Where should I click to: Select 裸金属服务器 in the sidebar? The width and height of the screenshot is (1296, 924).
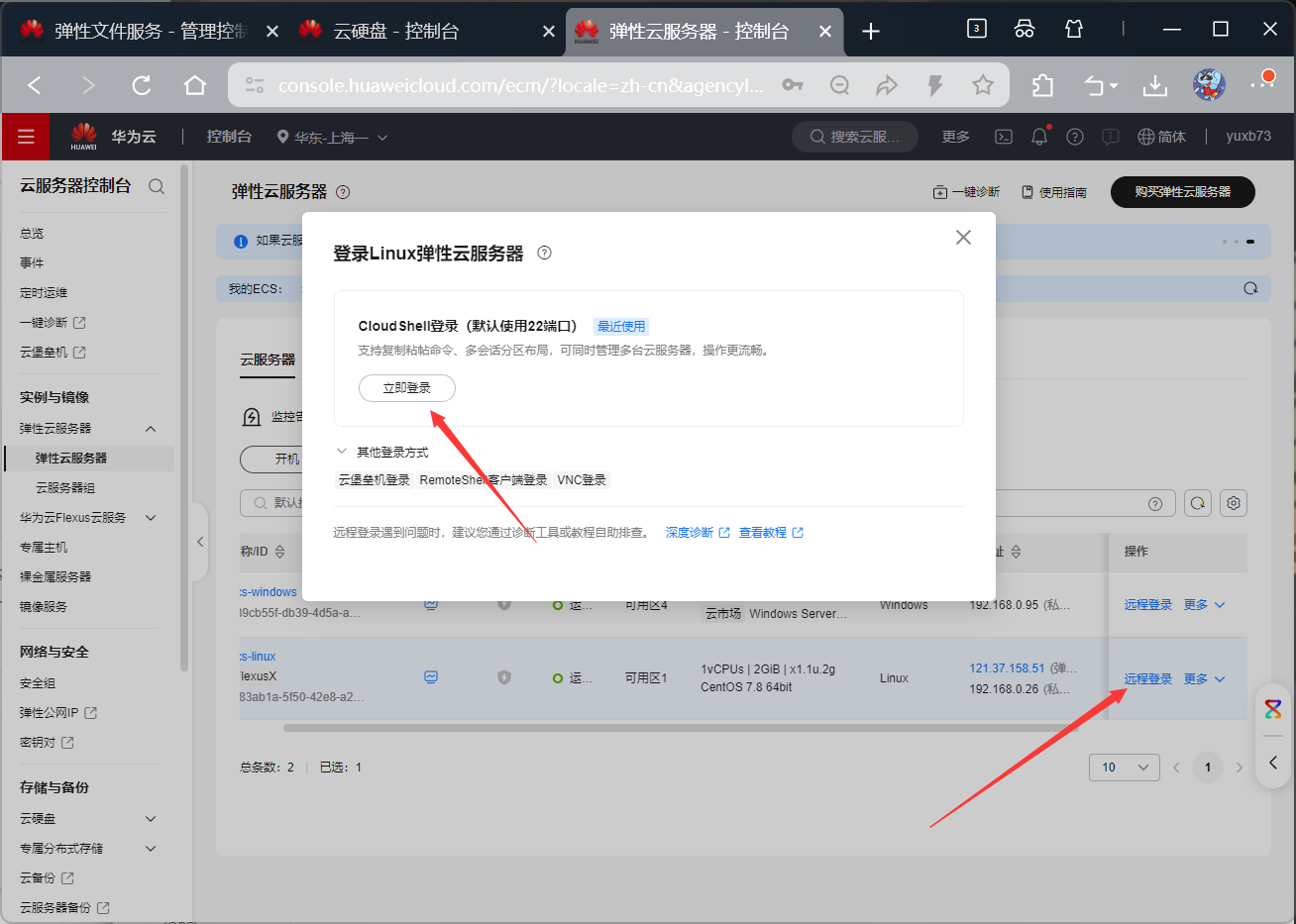pyautogui.click(x=55, y=577)
